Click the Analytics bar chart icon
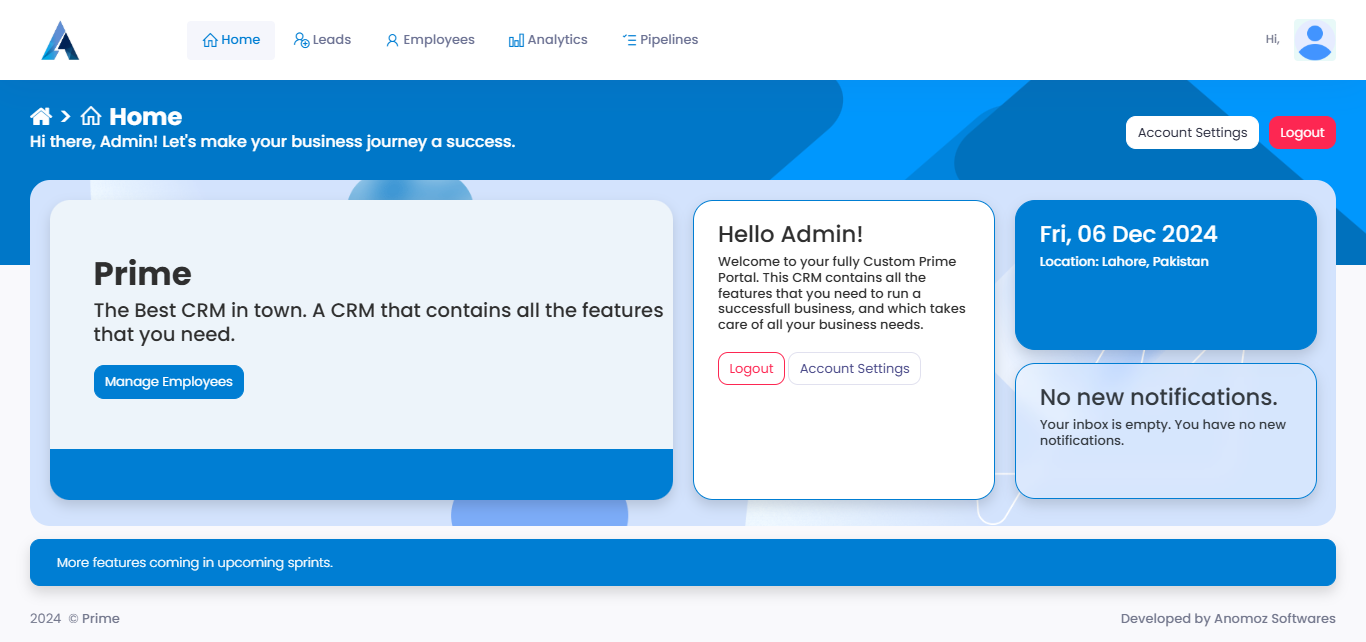 pyautogui.click(x=516, y=40)
